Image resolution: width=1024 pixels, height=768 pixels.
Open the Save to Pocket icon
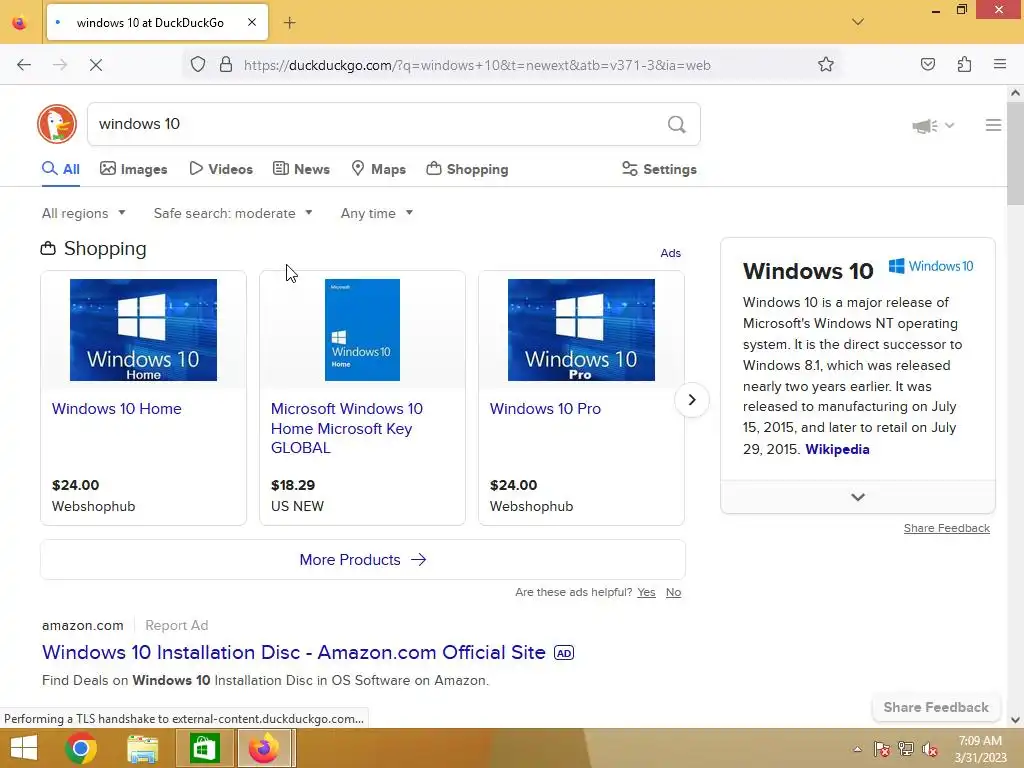point(928,65)
